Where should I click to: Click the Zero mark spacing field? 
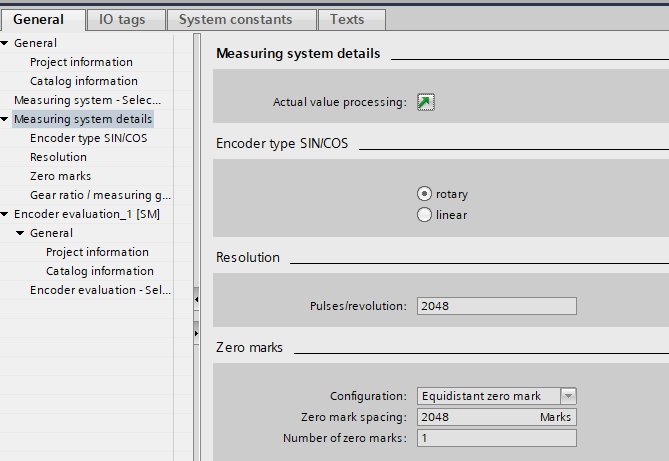(x=478, y=417)
